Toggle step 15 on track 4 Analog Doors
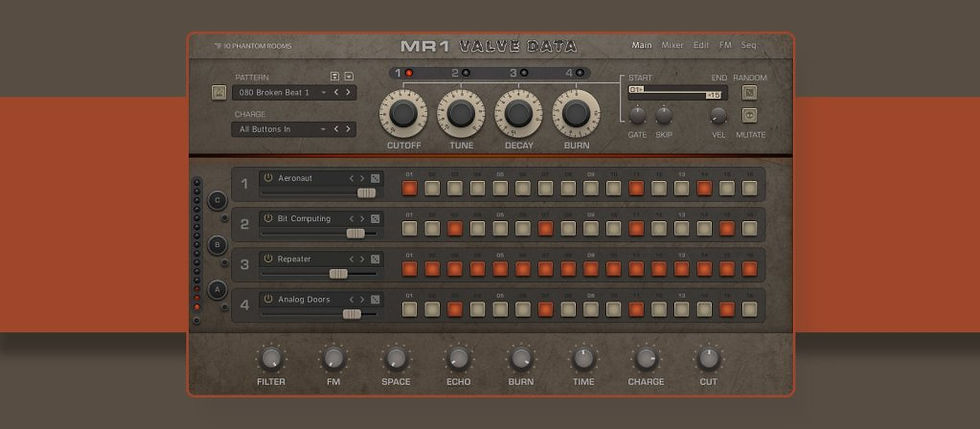The height and width of the screenshot is (429, 980). (x=727, y=310)
